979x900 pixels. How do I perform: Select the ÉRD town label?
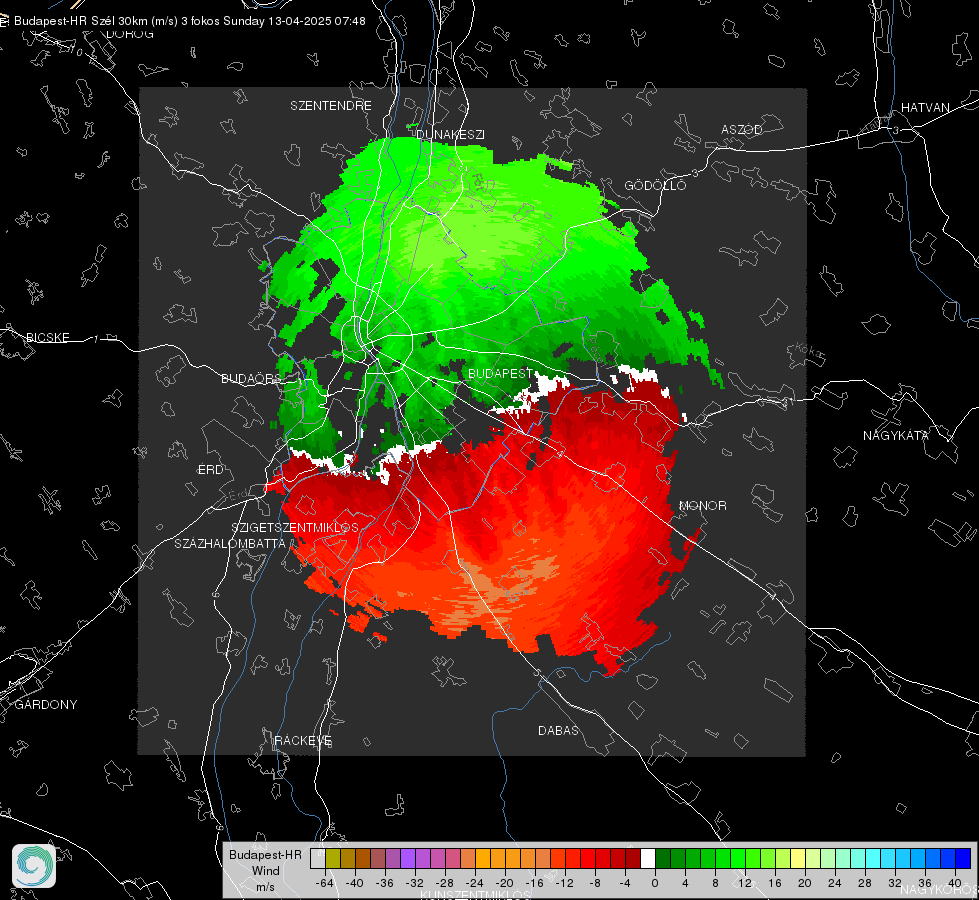coord(210,470)
